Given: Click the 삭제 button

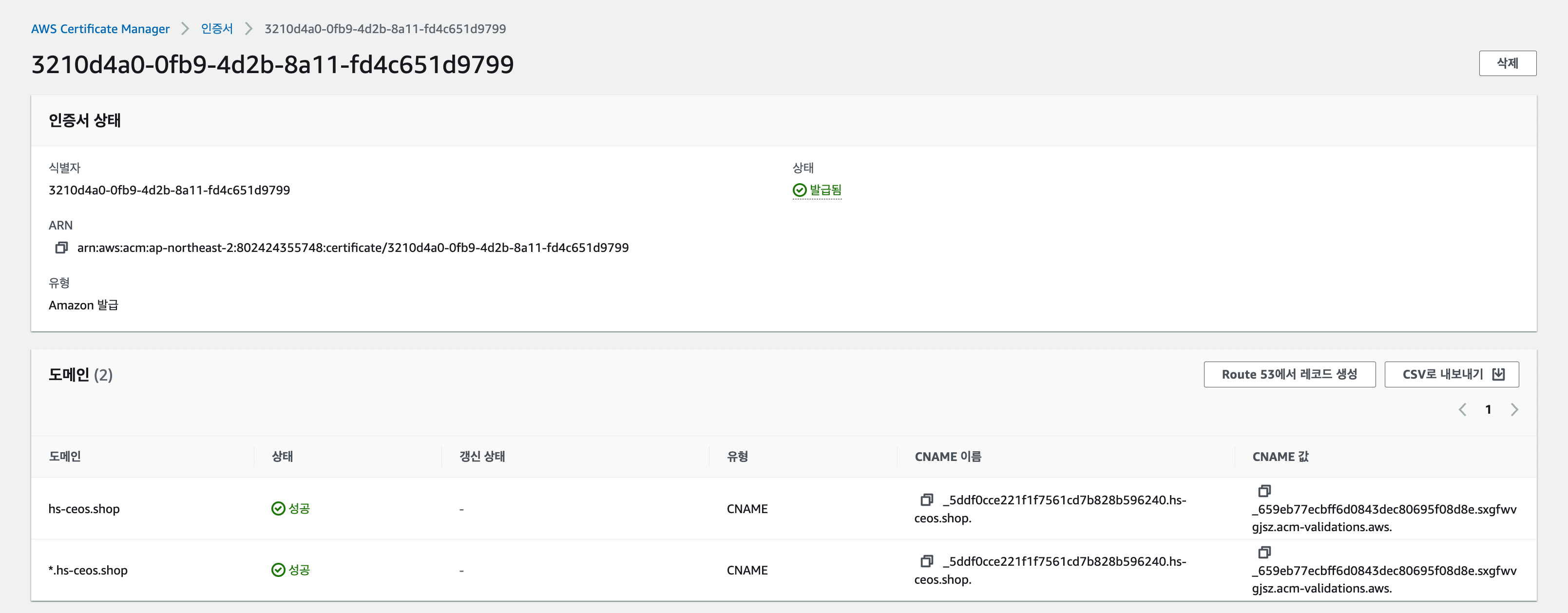Looking at the screenshot, I should (1507, 63).
